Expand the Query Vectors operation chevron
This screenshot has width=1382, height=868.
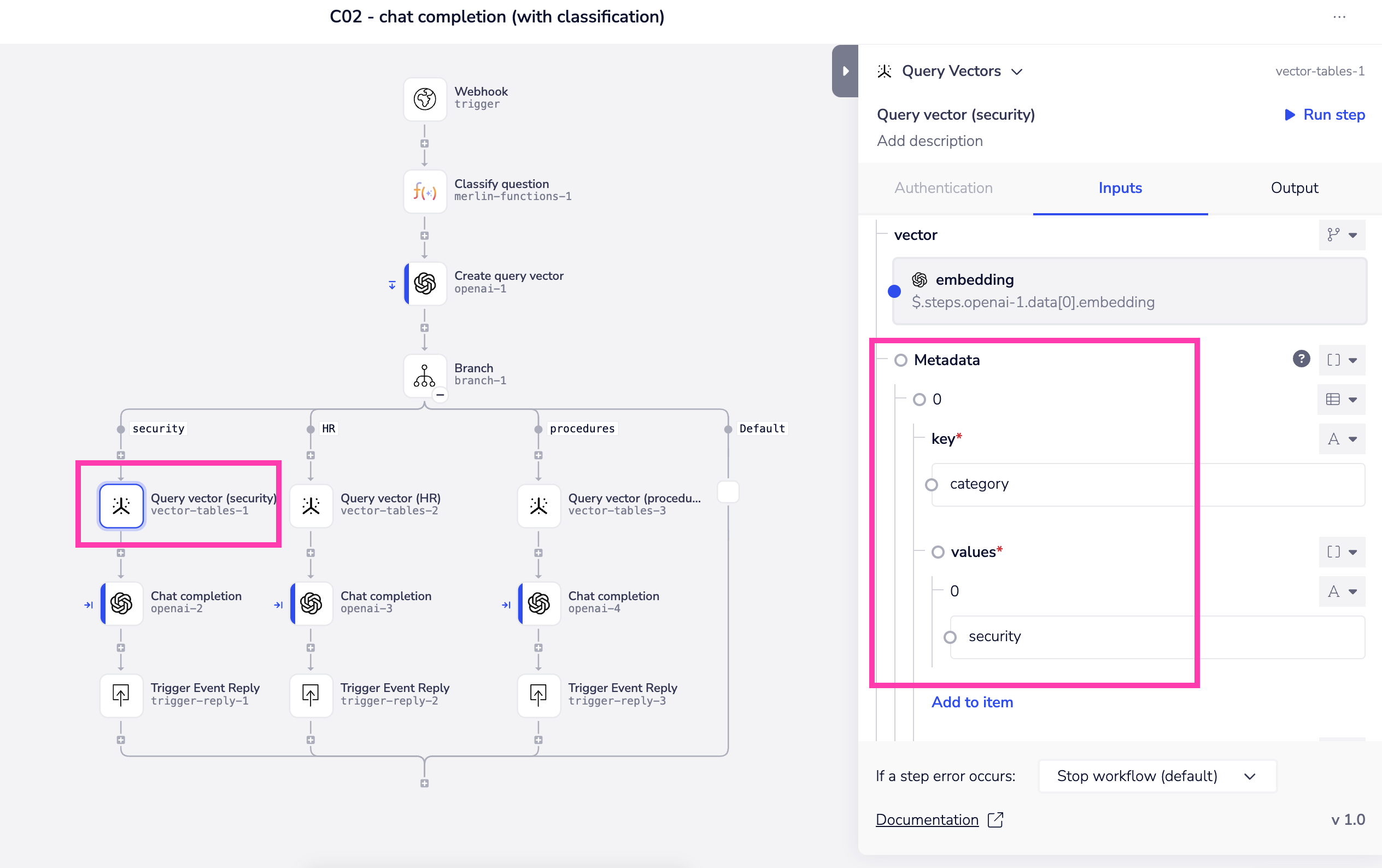coord(1017,72)
